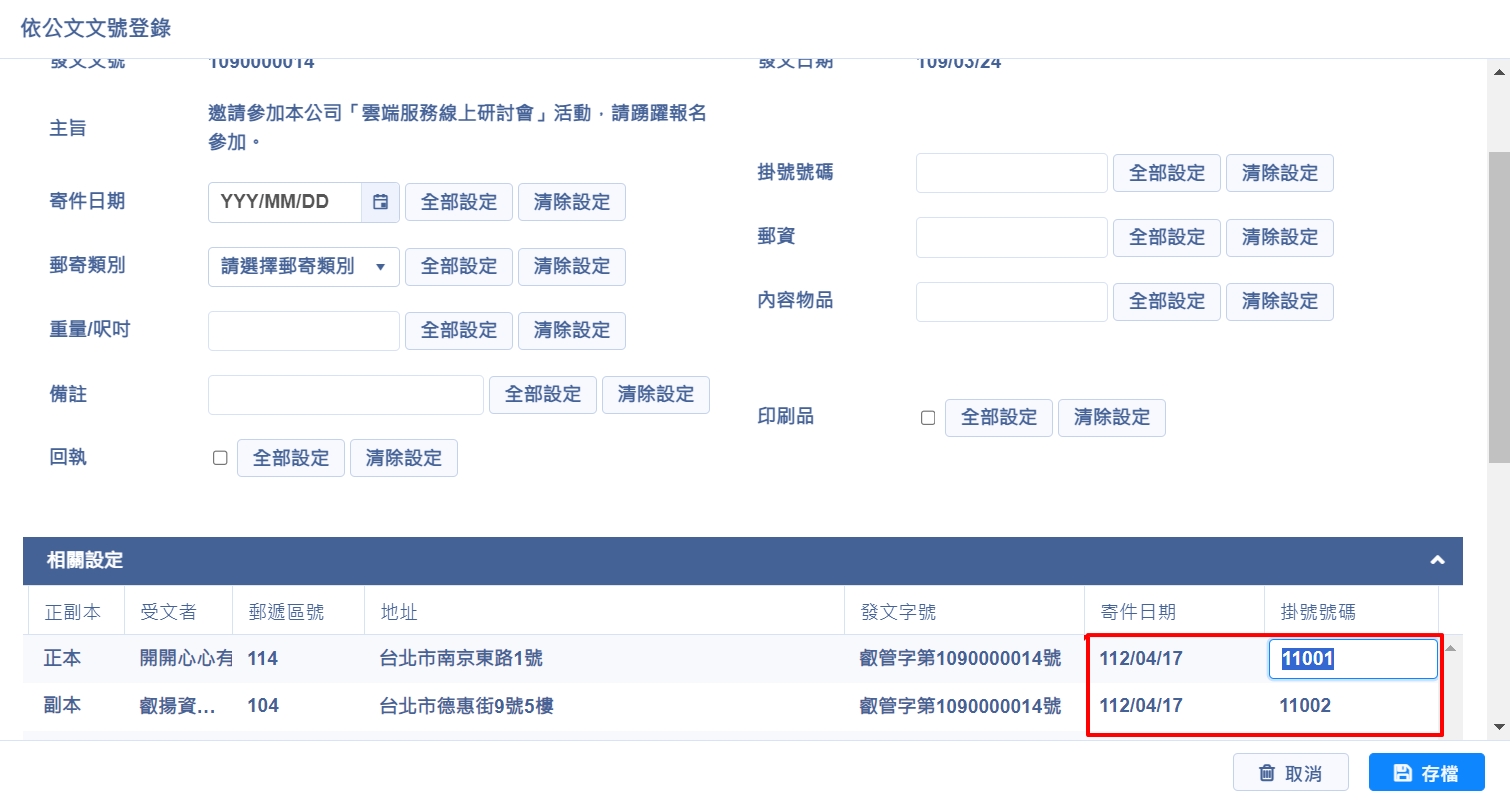This screenshot has width=1510, height=801.
Task: Click the 取消 cancel button
Action: click(x=1290, y=773)
